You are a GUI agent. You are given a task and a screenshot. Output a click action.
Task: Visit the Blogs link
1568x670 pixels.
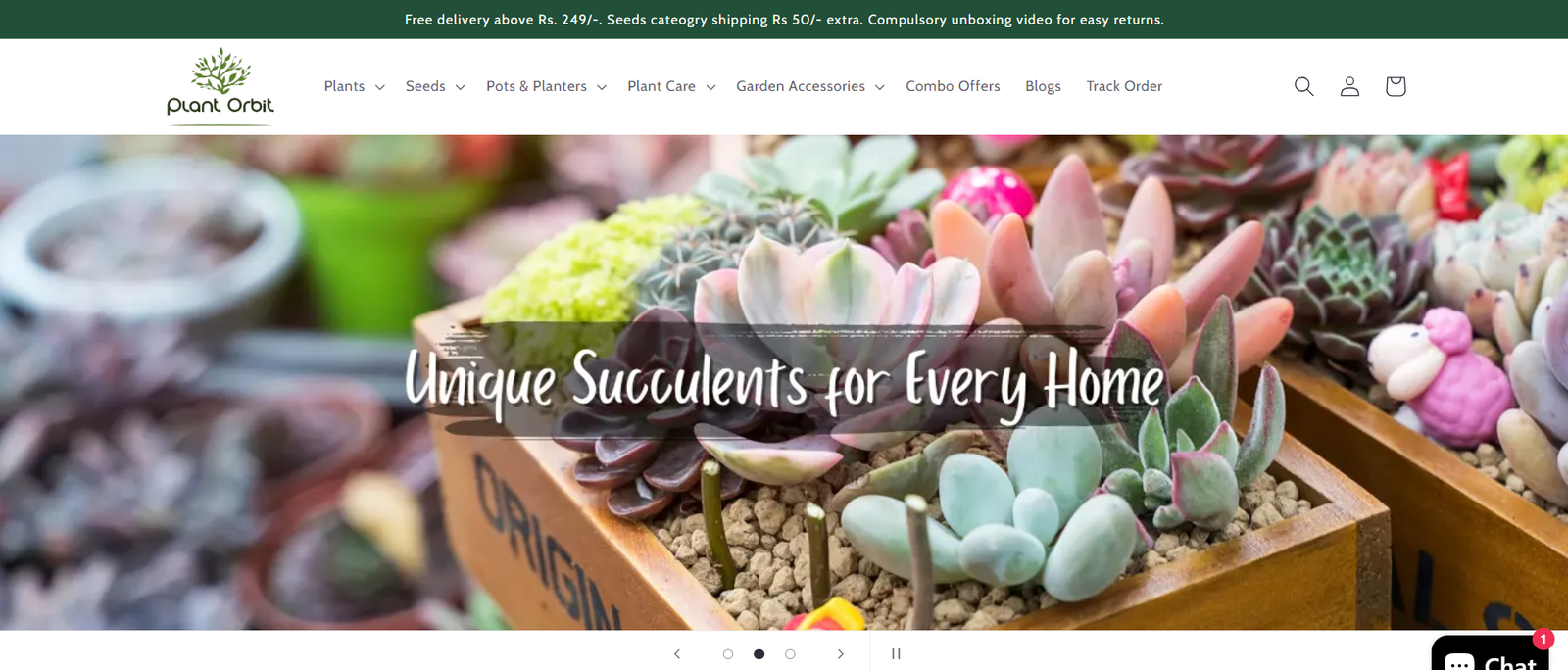click(x=1043, y=86)
